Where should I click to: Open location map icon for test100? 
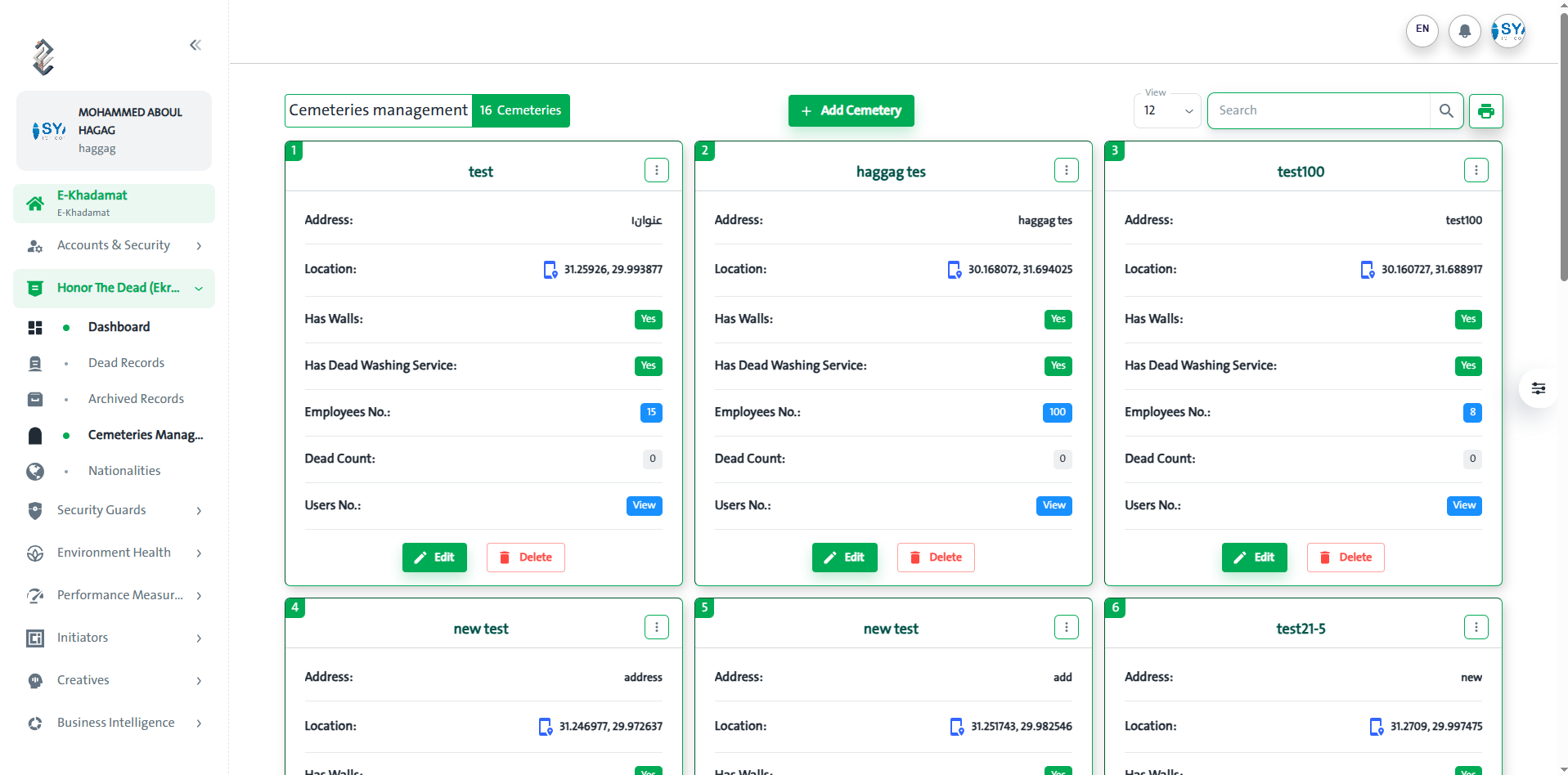[x=1367, y=270]
